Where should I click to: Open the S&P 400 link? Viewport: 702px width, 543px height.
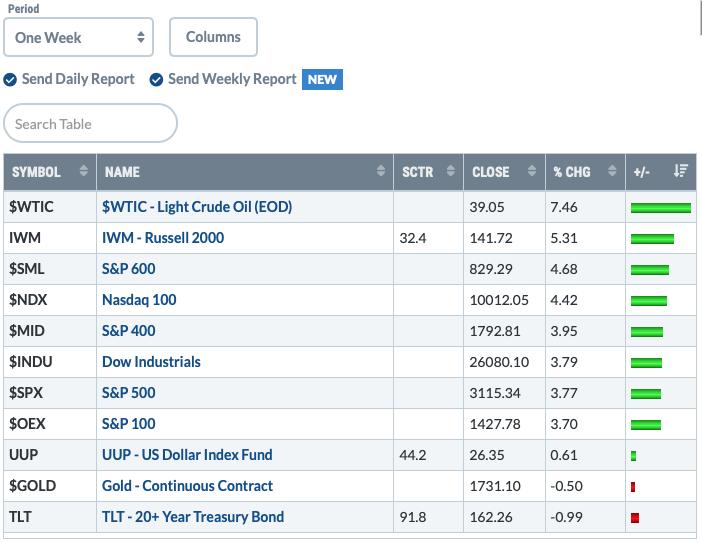[128, 331]
